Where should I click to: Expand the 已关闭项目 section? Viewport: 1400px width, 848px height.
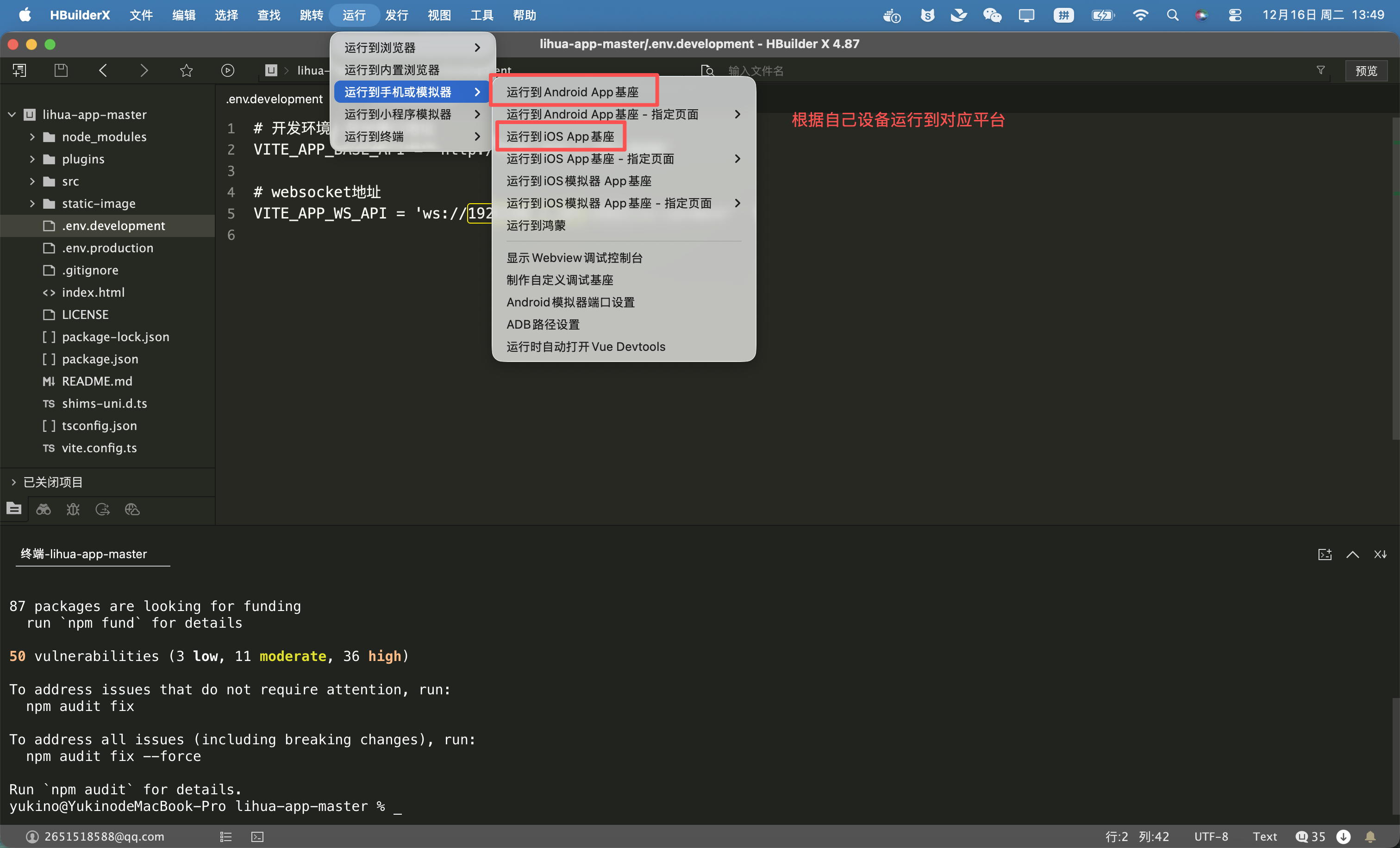click(13, 482)
